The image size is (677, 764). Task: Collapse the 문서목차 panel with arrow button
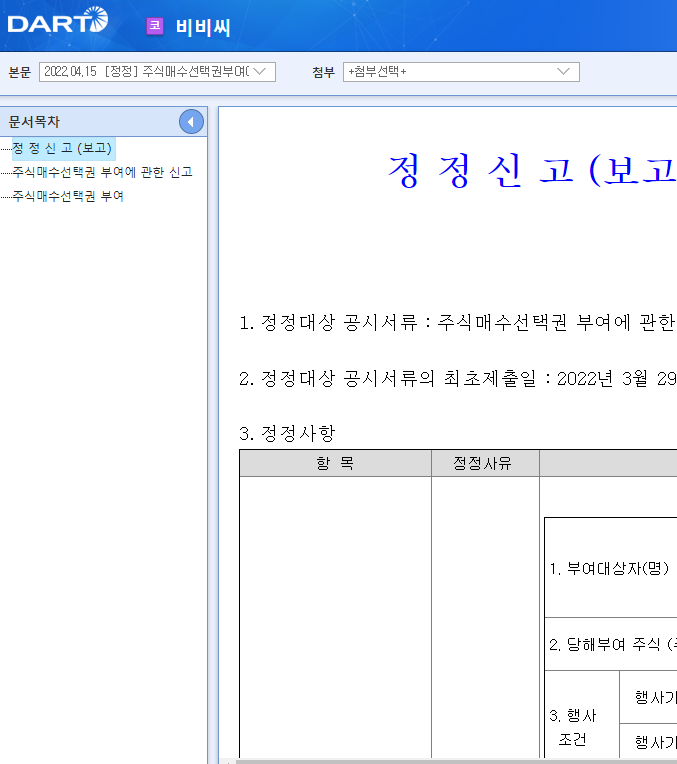(191, 122)
